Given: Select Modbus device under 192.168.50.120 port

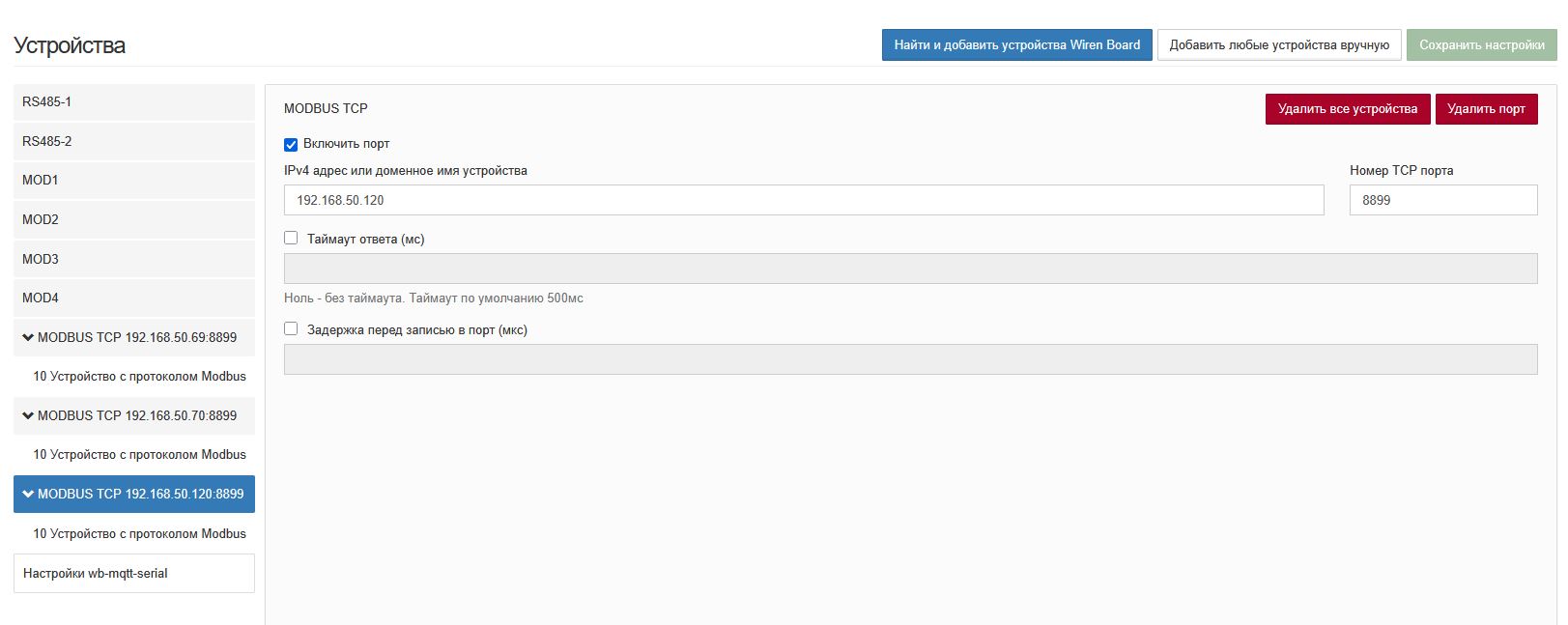Looking at the screenshot, I should [x=139, y=533].
